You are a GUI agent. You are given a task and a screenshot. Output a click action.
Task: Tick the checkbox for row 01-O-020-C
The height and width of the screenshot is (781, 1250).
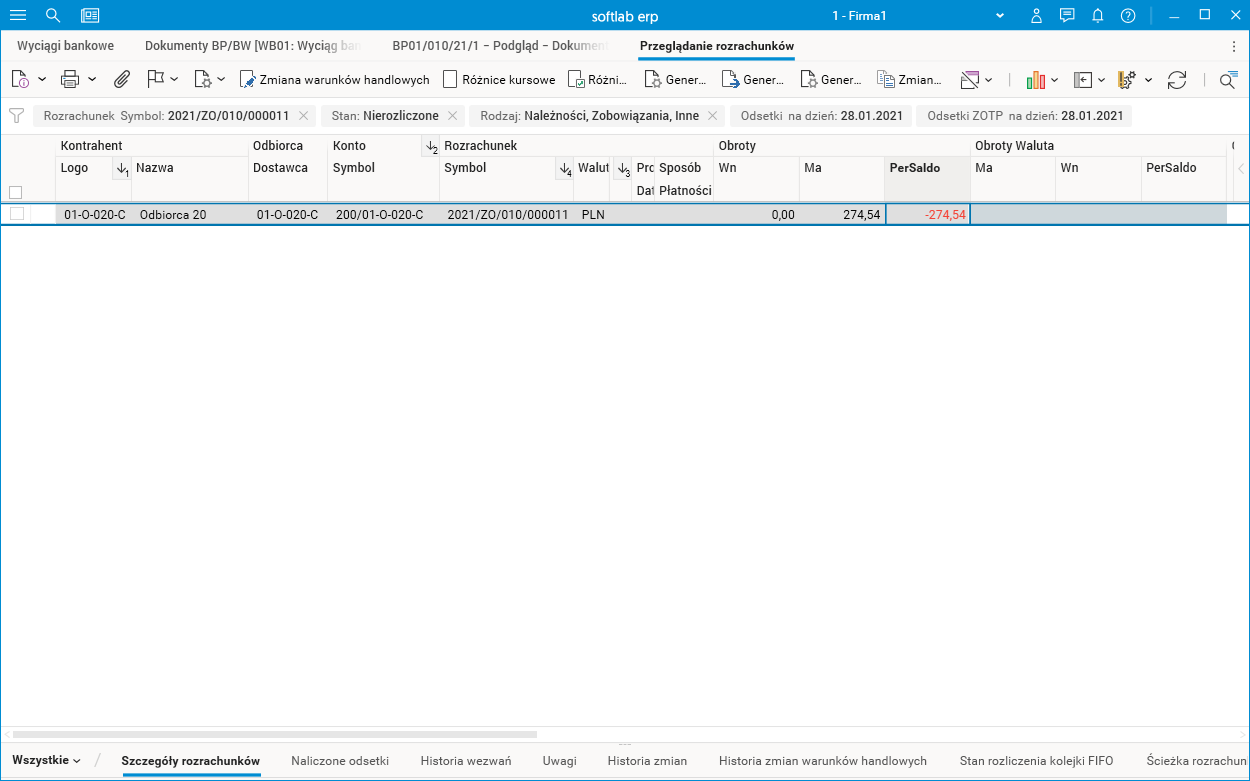click(x=17, y=214)
